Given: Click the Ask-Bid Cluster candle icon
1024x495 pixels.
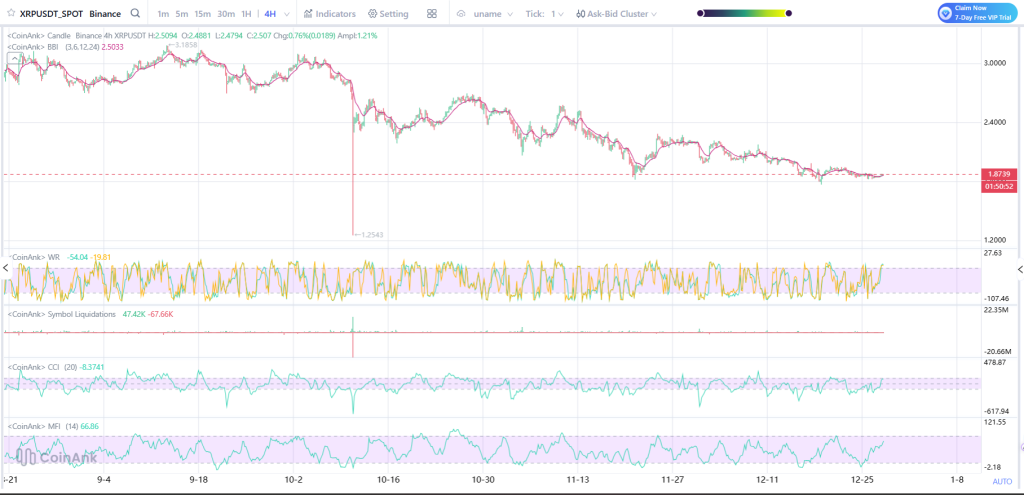Looking at the screenshot, I should pos(581,14).
